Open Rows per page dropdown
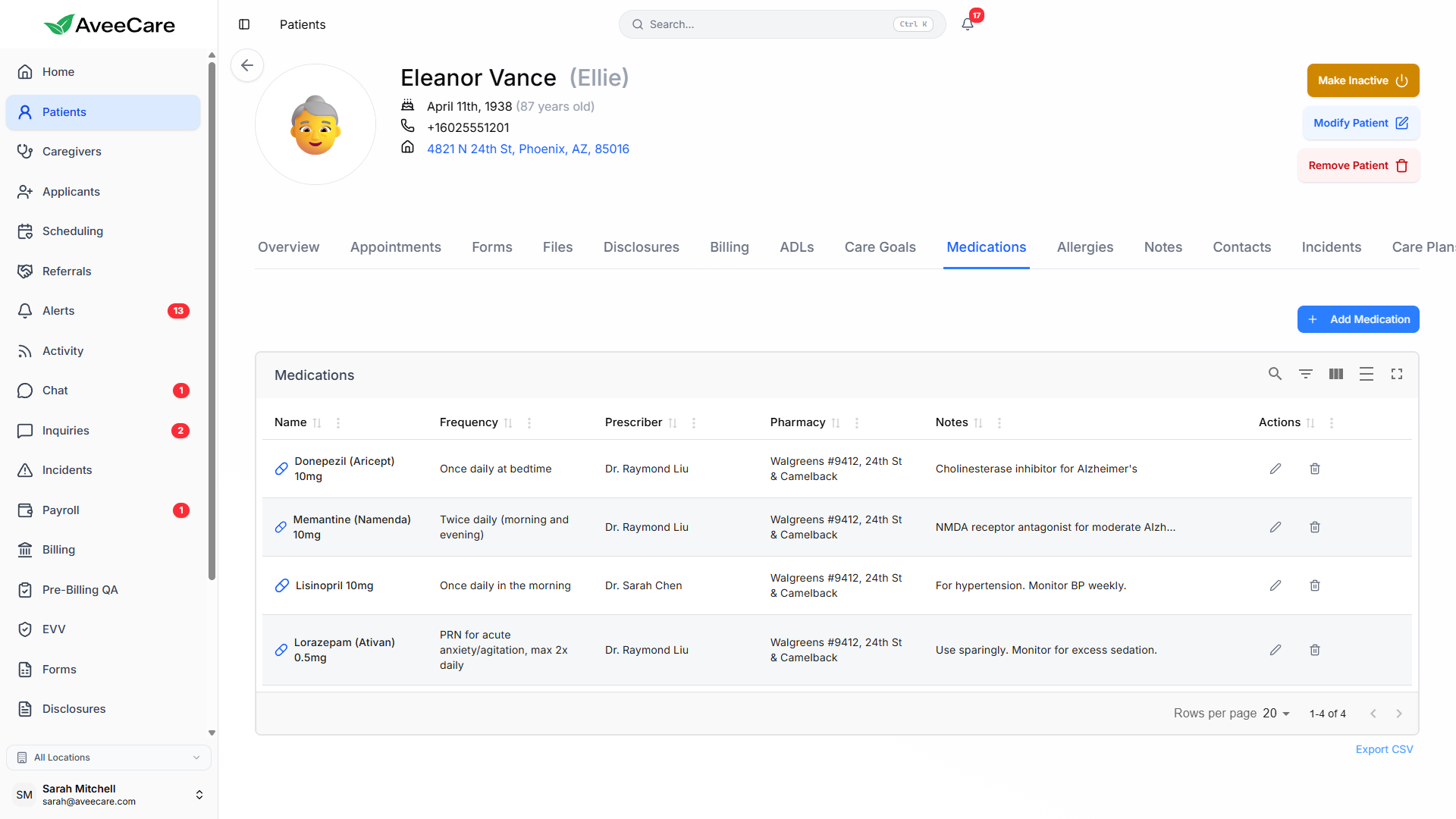This screenshot has width=1456, height=819. (1276, 714)
